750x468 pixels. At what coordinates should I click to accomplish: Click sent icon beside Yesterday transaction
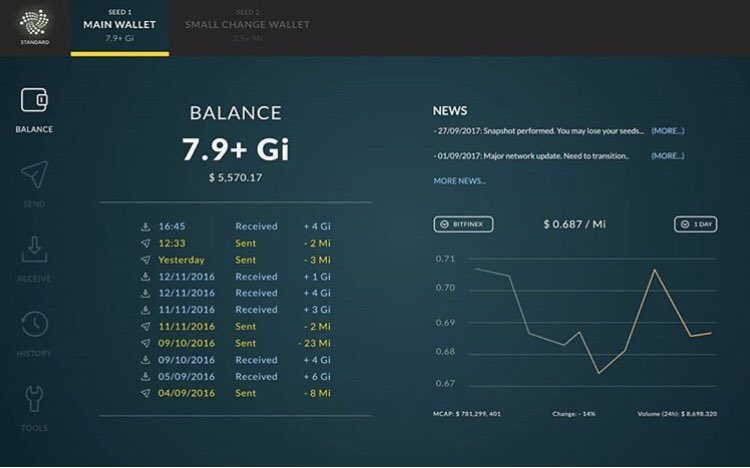coord(145,260)
